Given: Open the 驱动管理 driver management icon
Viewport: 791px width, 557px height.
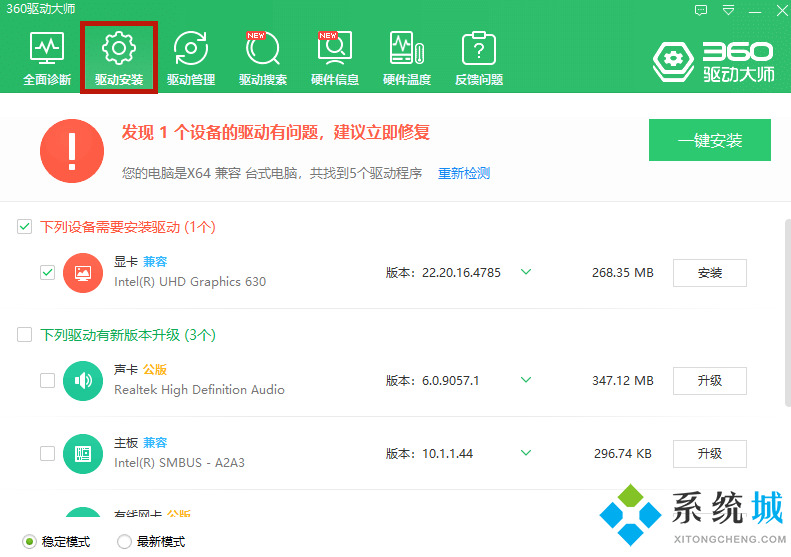Looking at the screenshot, I should (191, 58).
